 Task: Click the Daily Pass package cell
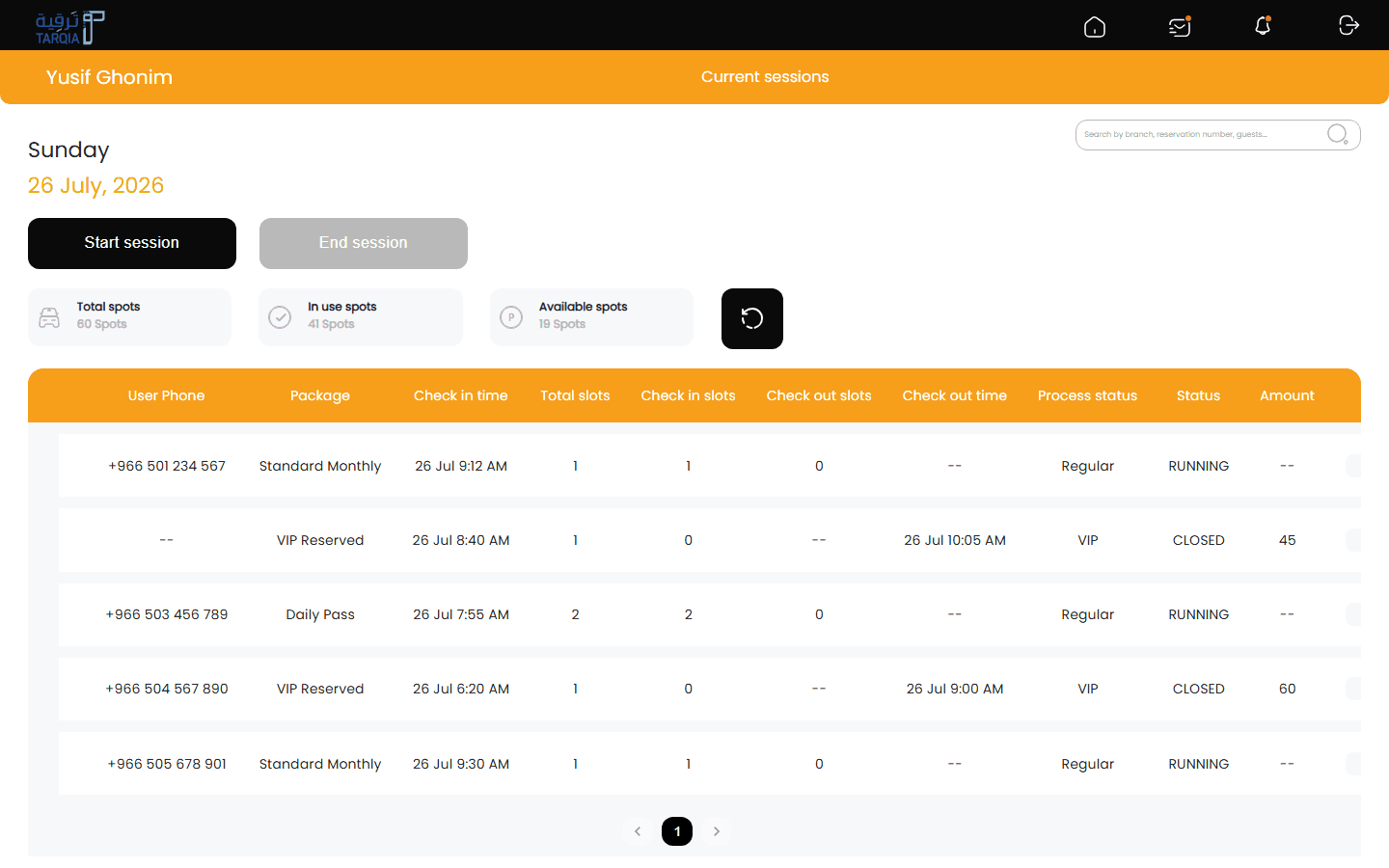[320, 614]
